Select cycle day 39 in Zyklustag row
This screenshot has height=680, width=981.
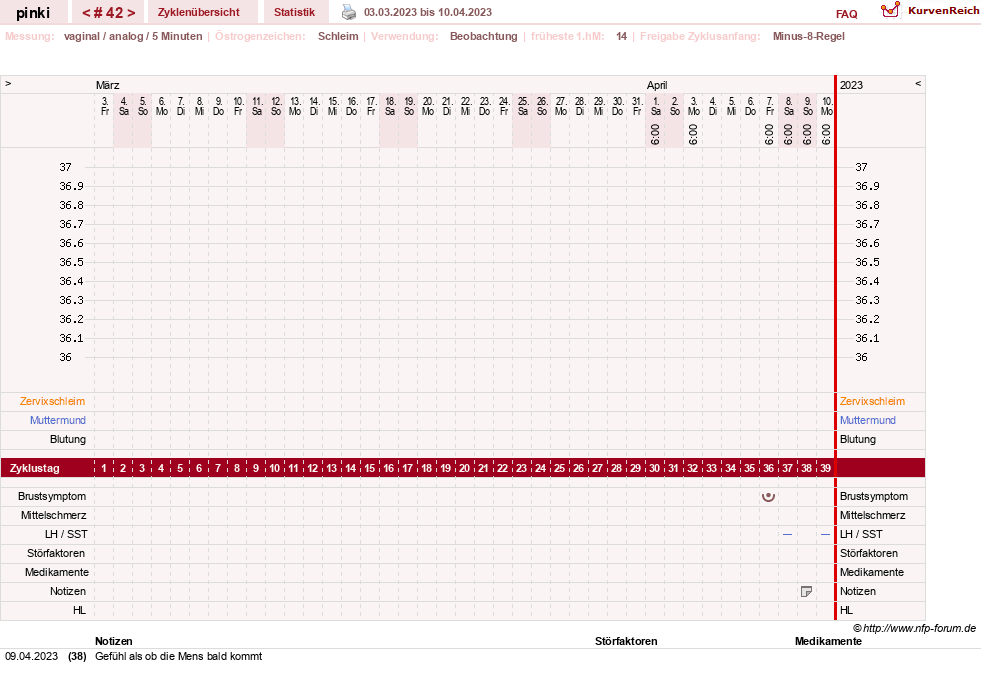point(825,468)
